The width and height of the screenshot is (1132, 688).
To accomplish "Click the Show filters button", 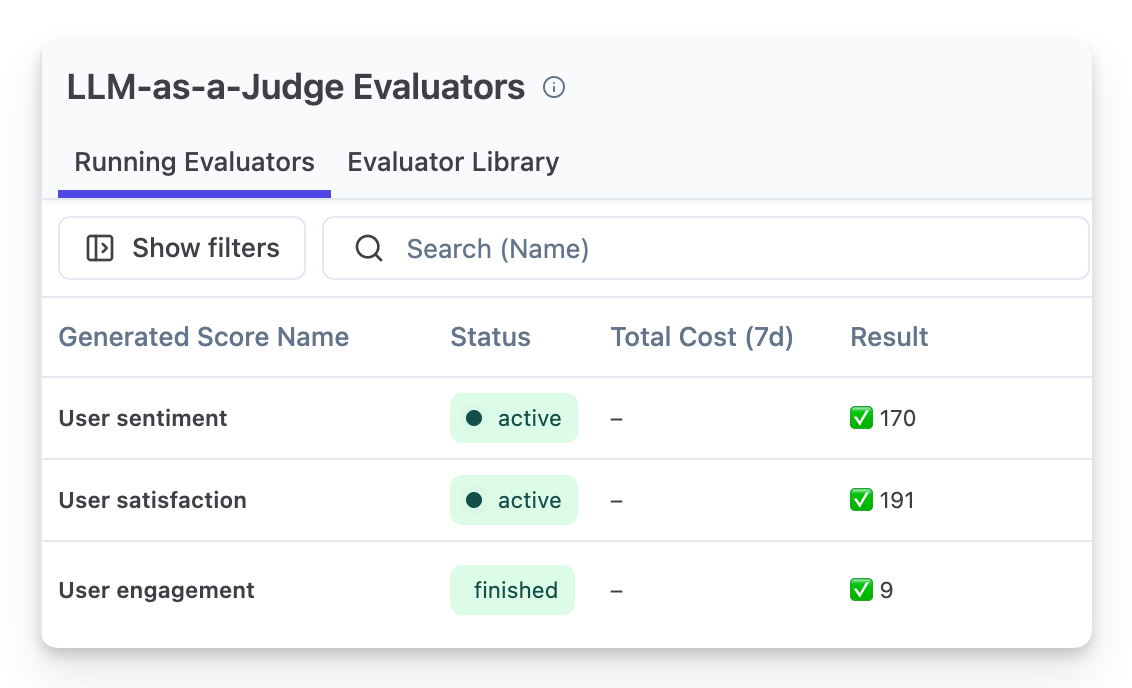I will click(181, 247).
